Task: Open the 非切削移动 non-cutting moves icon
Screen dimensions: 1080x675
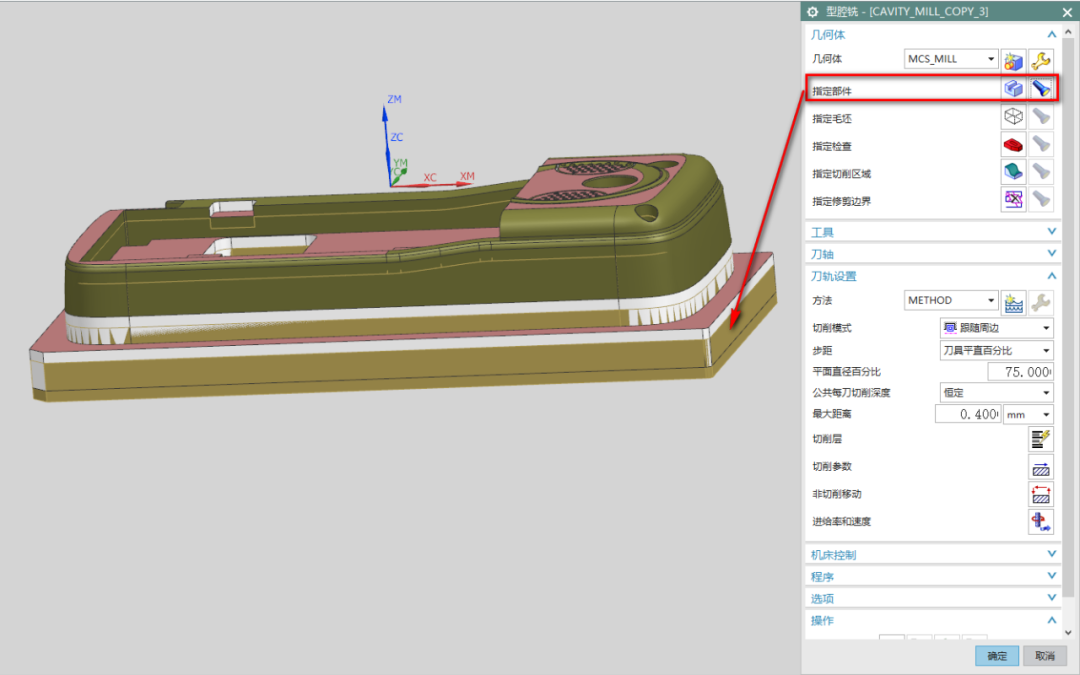Action: click(x=1041, y=494)
